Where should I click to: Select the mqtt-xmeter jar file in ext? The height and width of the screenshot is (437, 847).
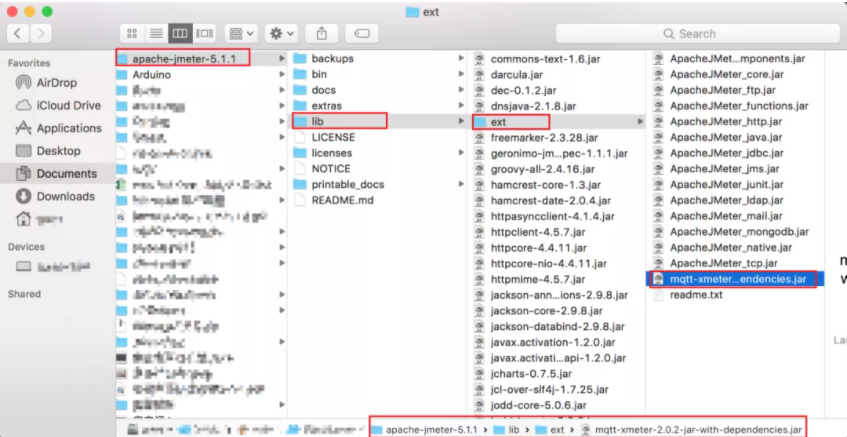pyautogui.click(x=737, y=279)
